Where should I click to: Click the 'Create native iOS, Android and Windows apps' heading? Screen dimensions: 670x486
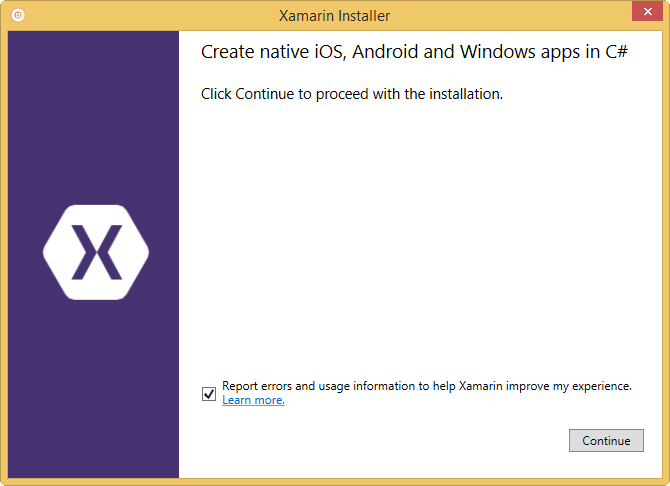click(x=414, y=52)
